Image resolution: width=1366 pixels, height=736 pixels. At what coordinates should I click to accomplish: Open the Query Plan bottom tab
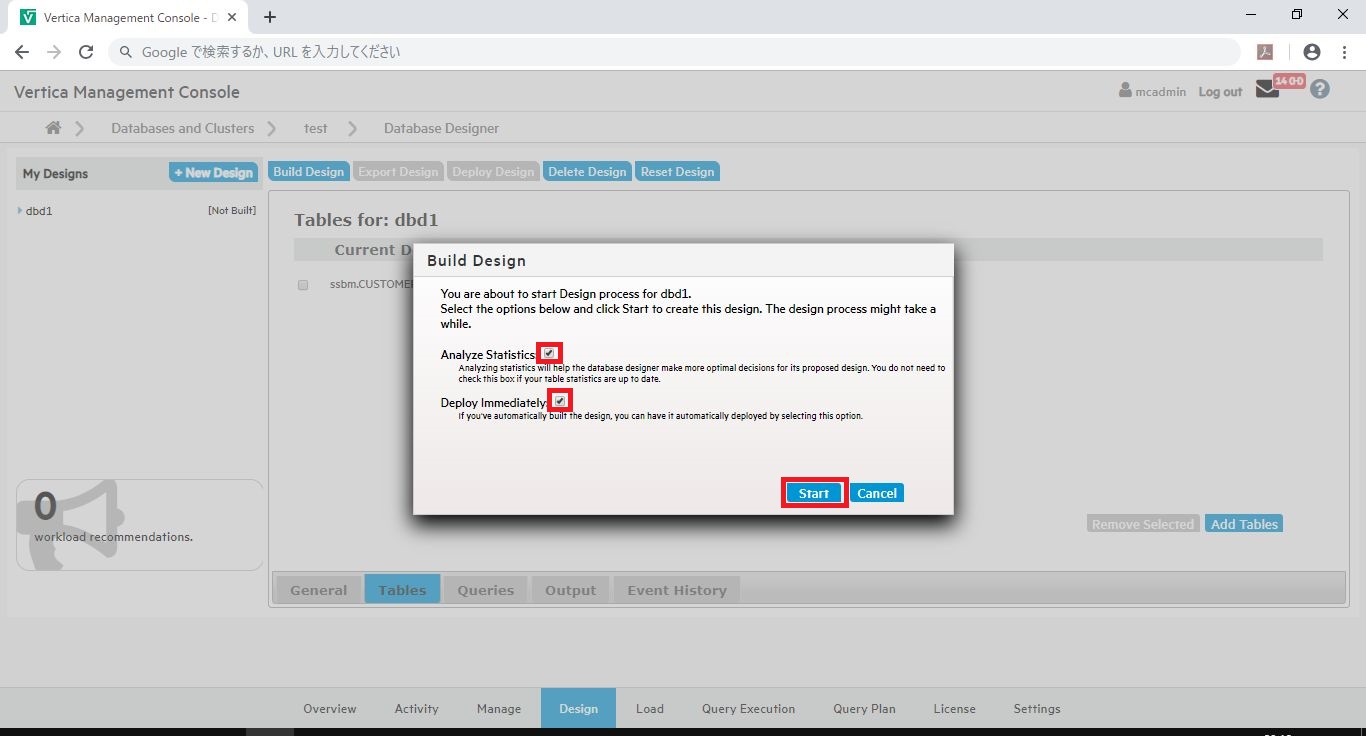[864, 709]
